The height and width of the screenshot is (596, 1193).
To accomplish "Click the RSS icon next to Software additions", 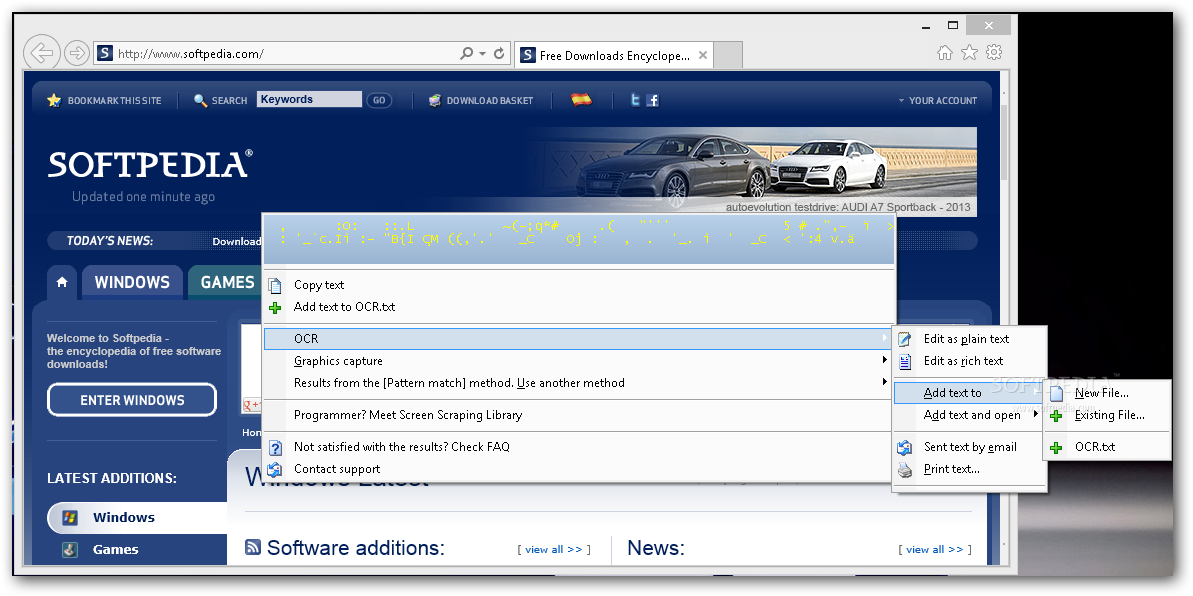I will coord(253,547).
